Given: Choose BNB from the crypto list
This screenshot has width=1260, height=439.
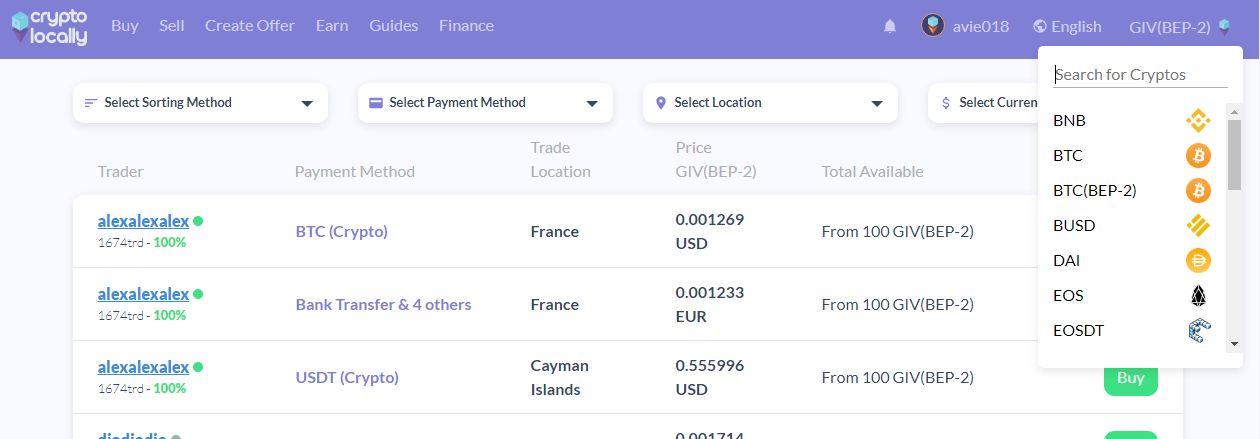Looking at the screenshot, I should pyautogui.click(x=1132, y=121).
